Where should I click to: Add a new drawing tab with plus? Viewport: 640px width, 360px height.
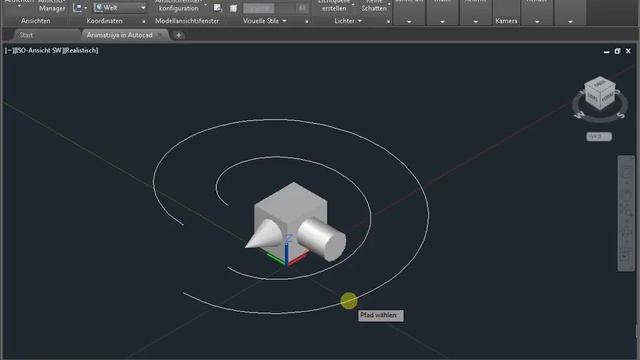[179, 36]
